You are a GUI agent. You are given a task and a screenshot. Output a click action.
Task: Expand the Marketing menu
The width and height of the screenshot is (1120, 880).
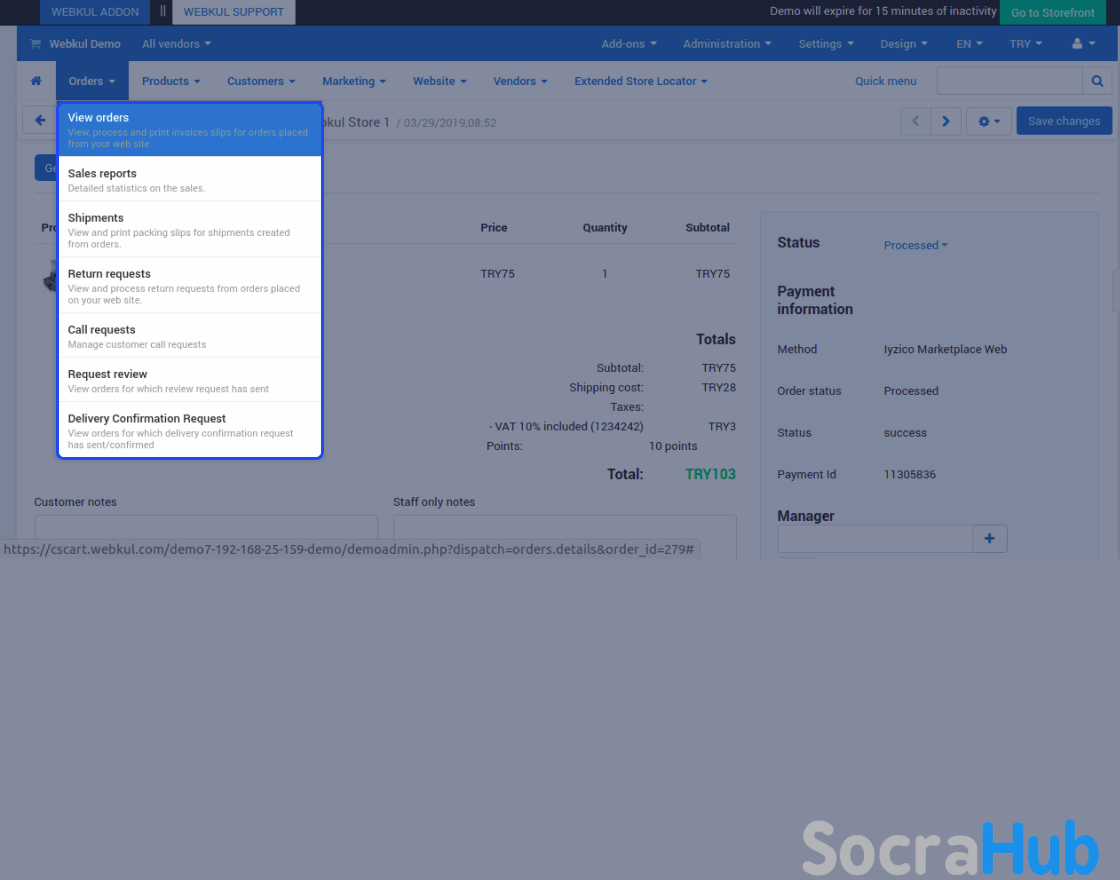(x=354, y=81)
